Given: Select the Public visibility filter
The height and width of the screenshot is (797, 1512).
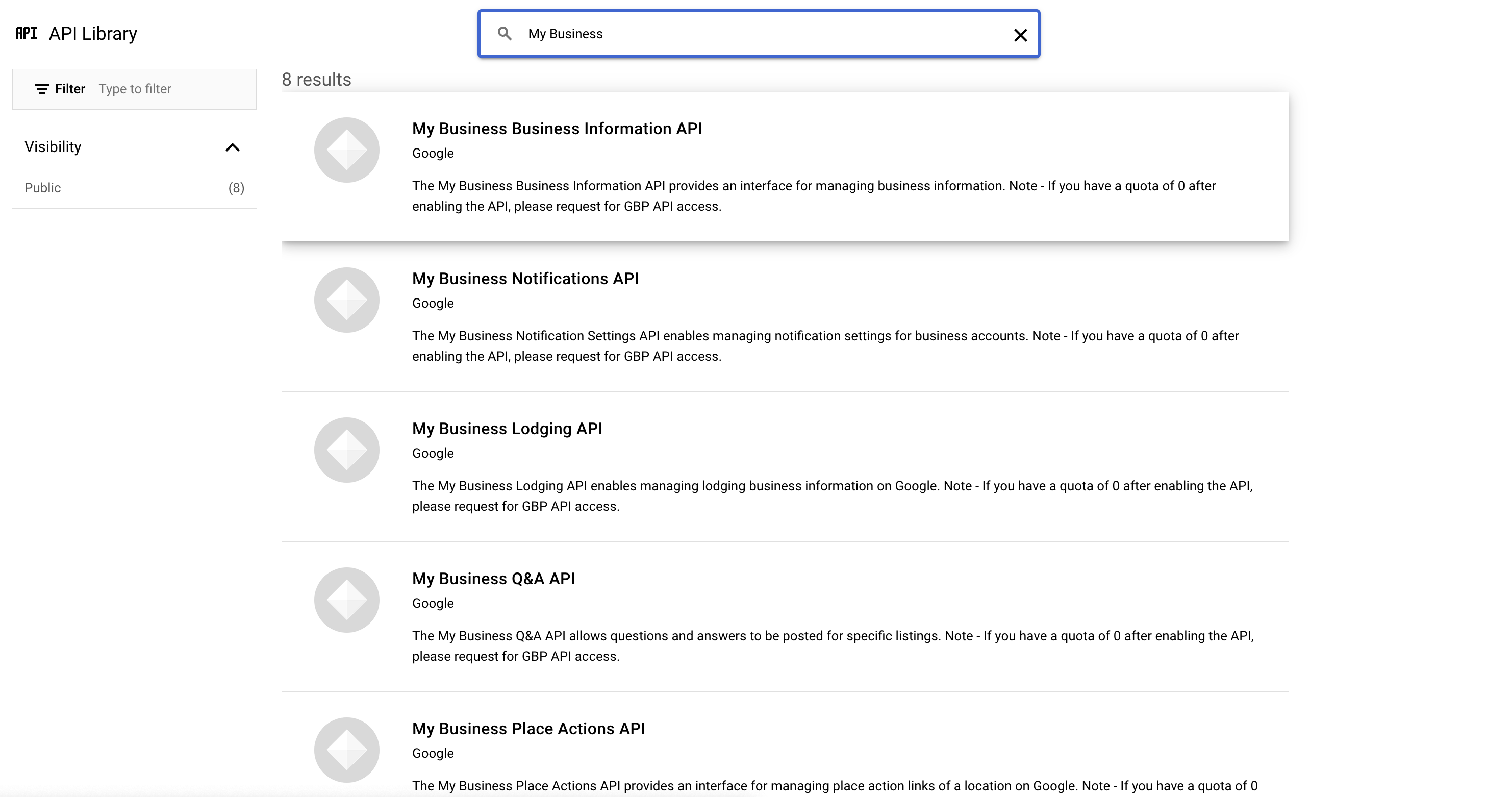Looking at the screenshot, I should click(x=134, y=188).
